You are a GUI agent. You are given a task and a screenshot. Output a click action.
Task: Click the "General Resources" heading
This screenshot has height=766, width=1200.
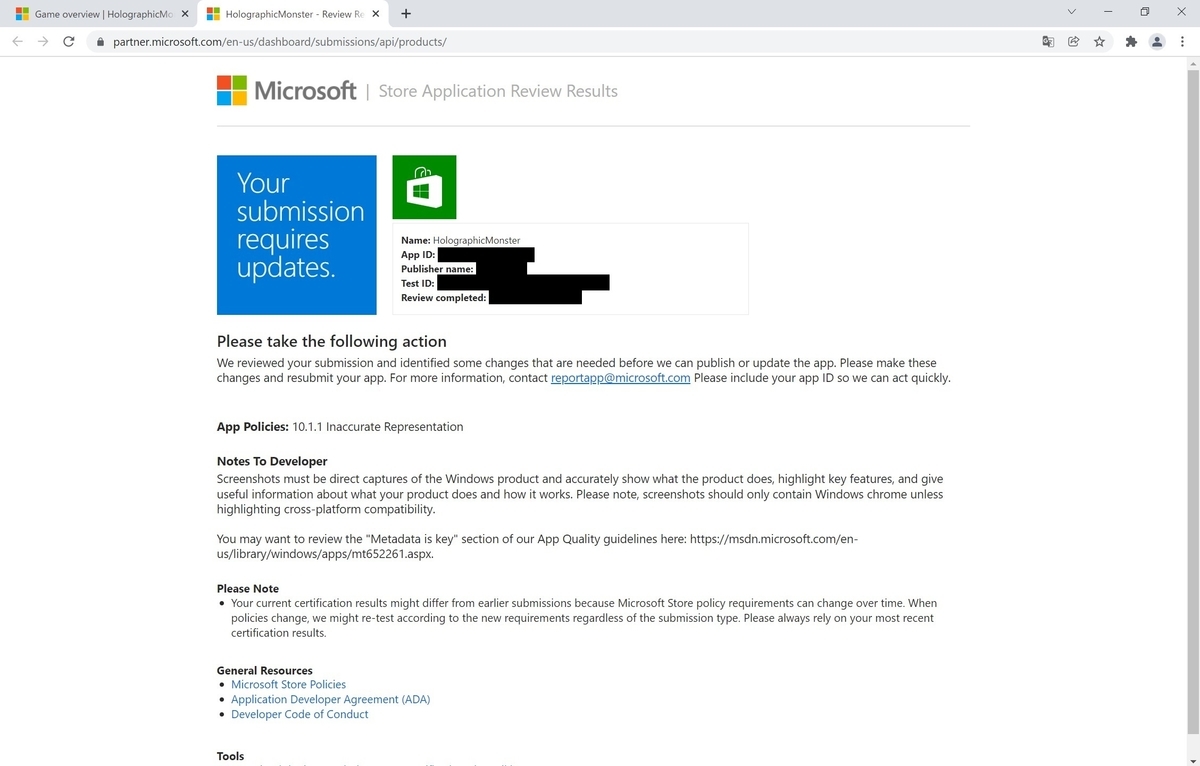tap(265, 671)
